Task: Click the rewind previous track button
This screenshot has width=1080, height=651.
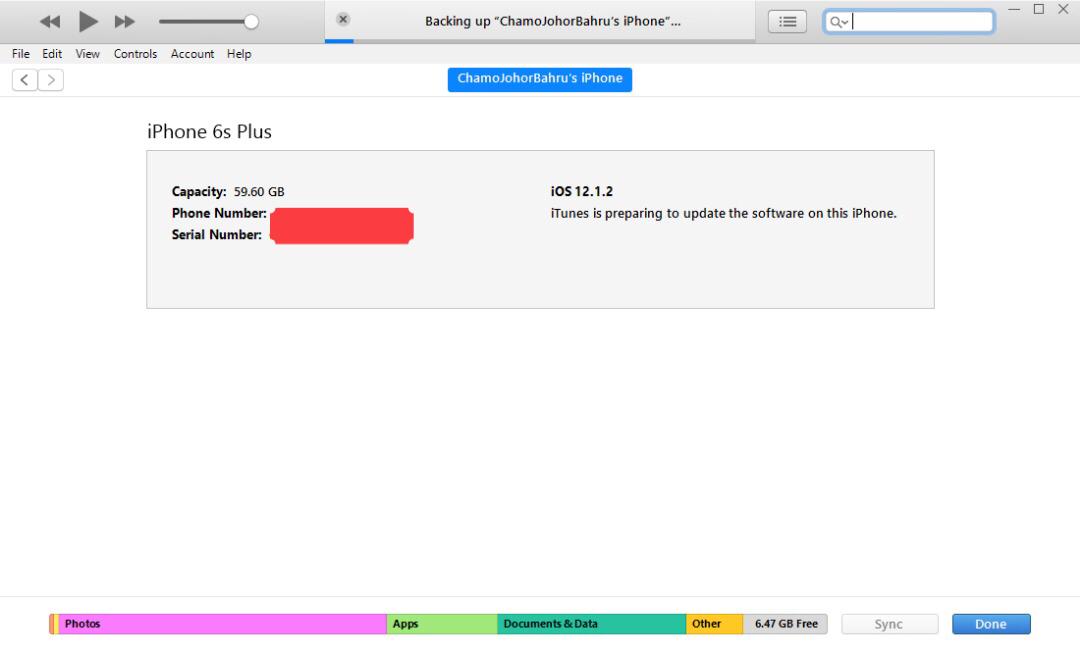Action: pyautogui.click(x=50, y=21)
